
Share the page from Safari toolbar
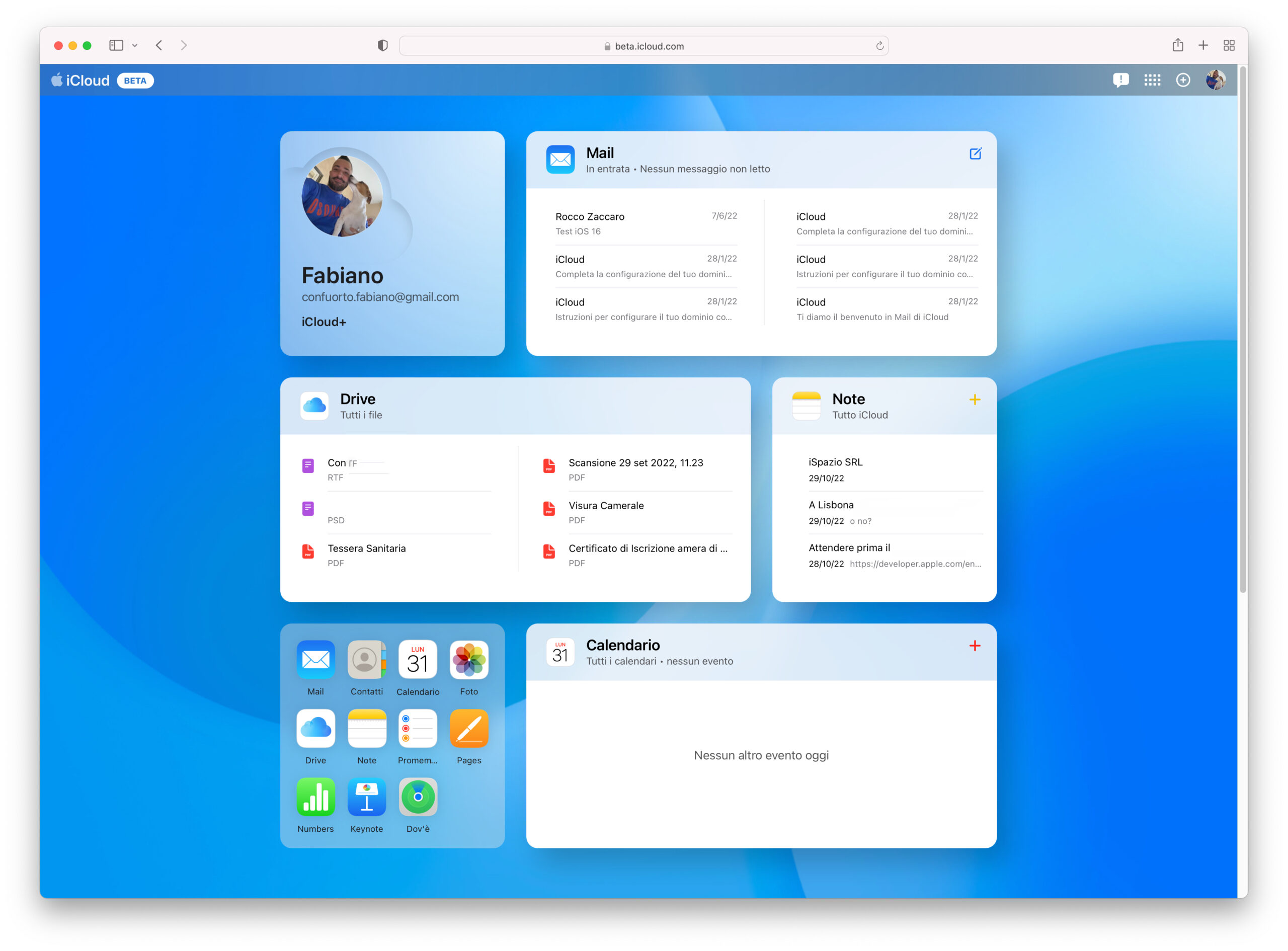tap(1177, 45)
